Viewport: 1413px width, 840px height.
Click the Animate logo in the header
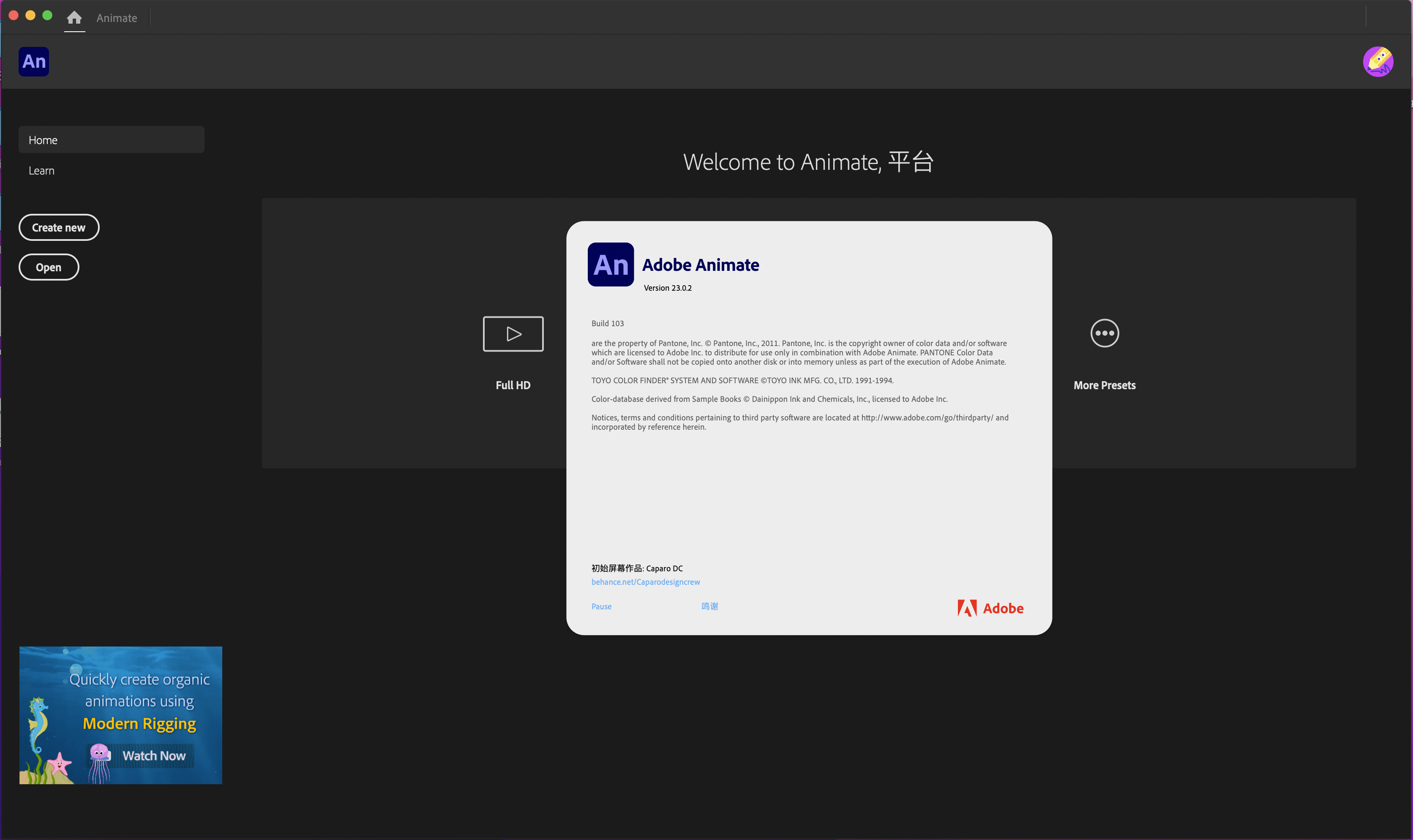pyautogui.click(x=34, y=61)
